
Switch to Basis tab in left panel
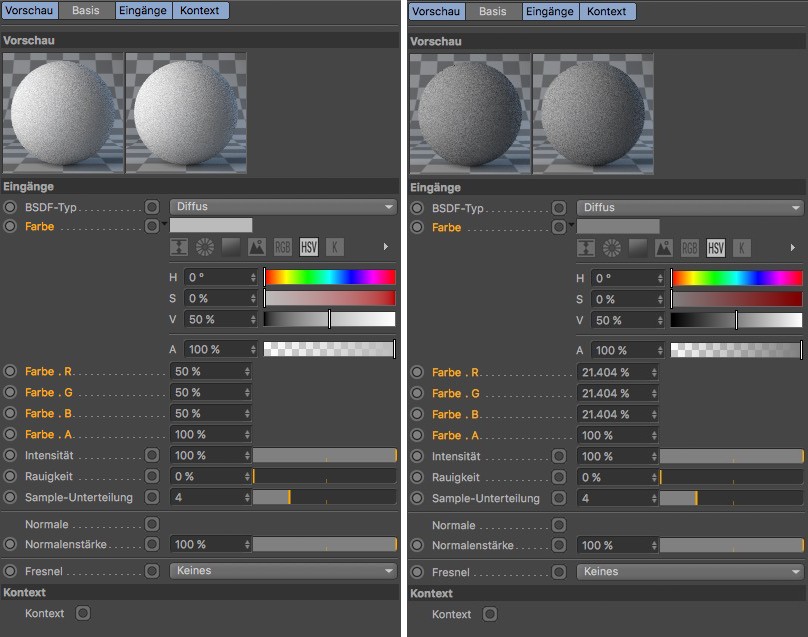(86, 11)
